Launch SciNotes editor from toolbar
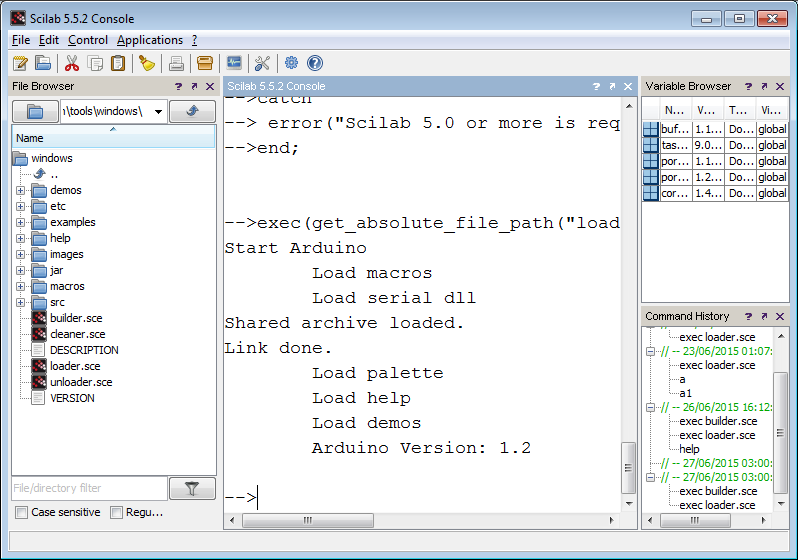Viewport: 798px width, 560px height. pos(20,63)
